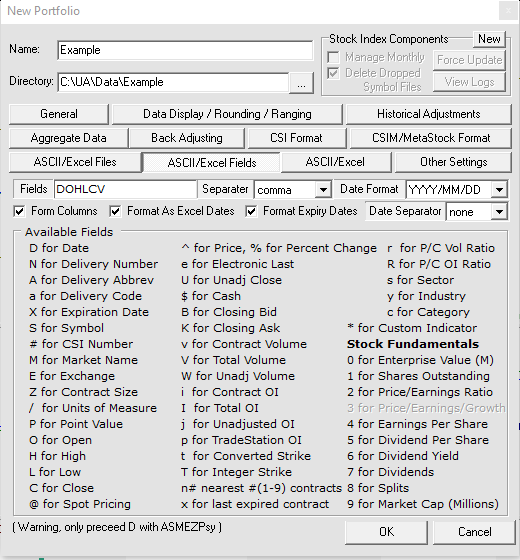Click 'S for Symbol' entry
Screen dimensions: 520x560
point(66,328)
